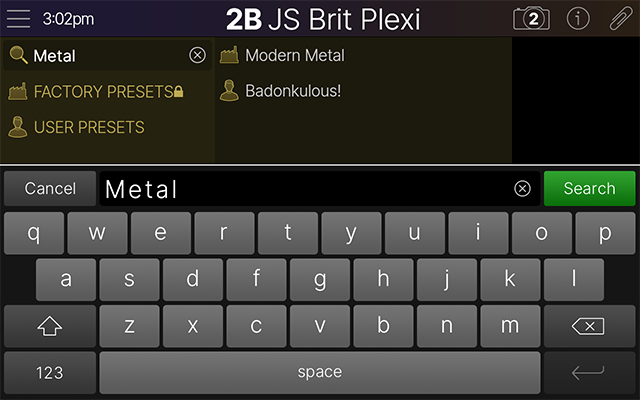The image size is (640, 400).
Task: Clear the preset search field text
Action: [197, 56]
